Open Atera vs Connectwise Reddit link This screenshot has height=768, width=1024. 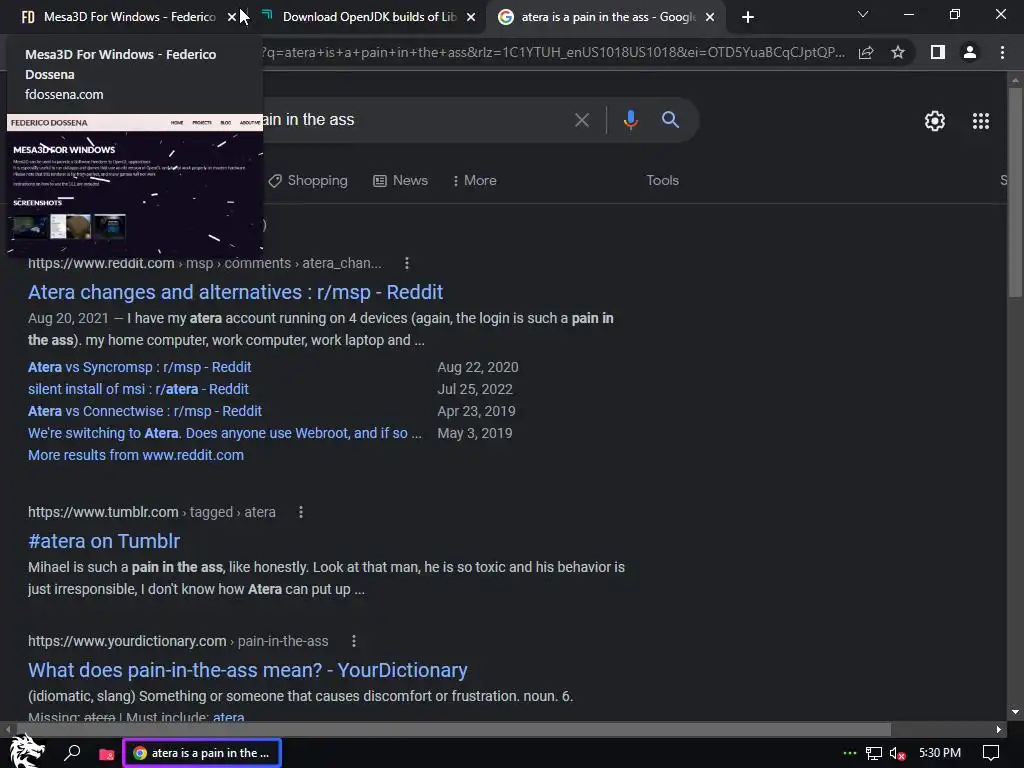144,411
